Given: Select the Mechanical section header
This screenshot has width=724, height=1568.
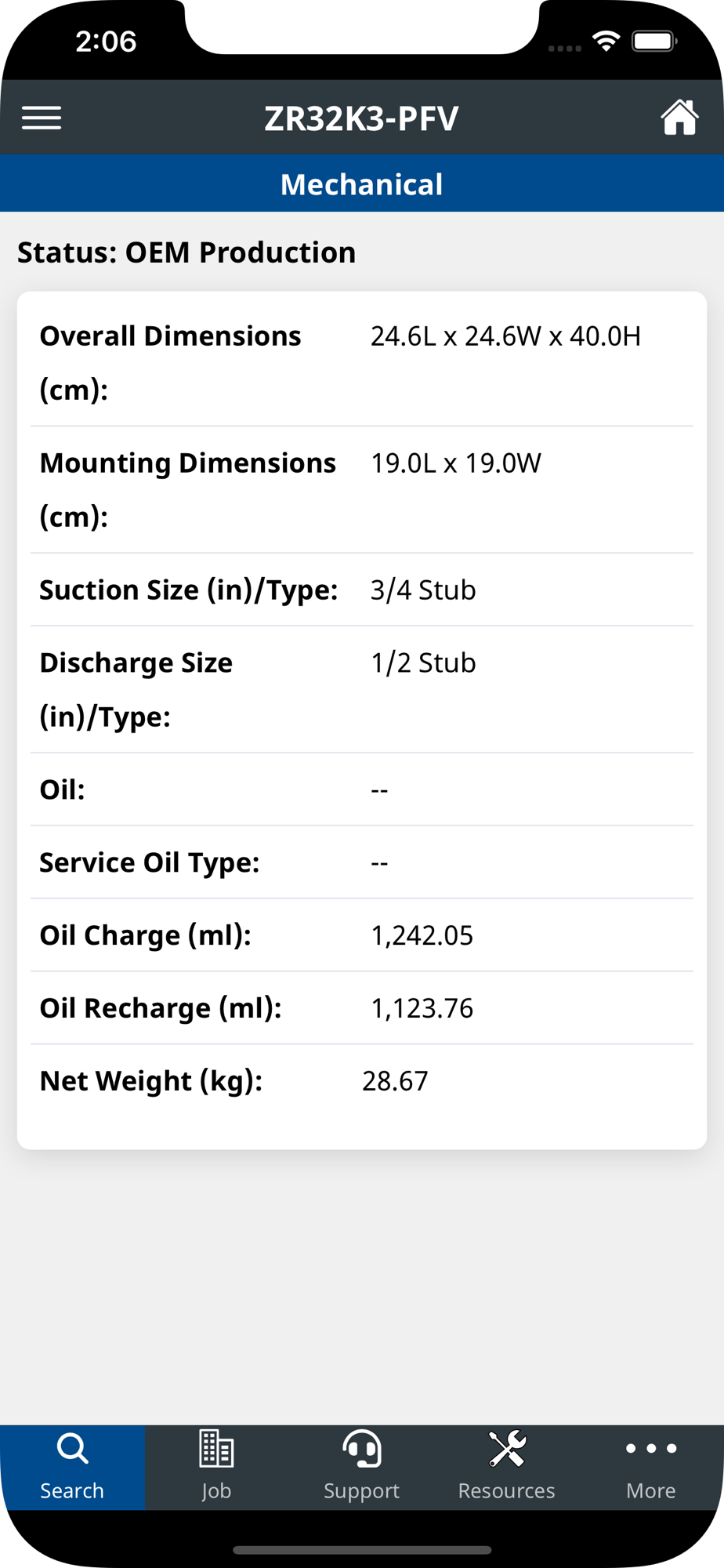Looking at the screenshot, I should pyautogui.click(x=362, y=184).
